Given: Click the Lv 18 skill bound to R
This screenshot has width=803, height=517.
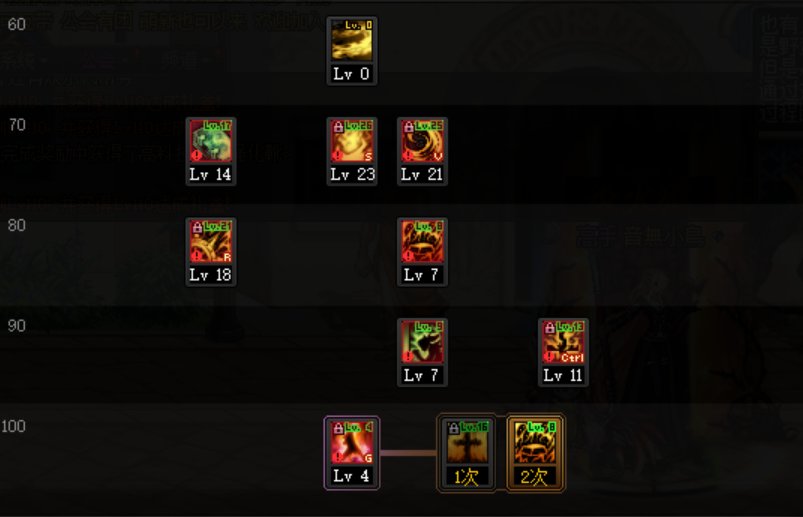Looking at the screenshot, I should [210, 241].
